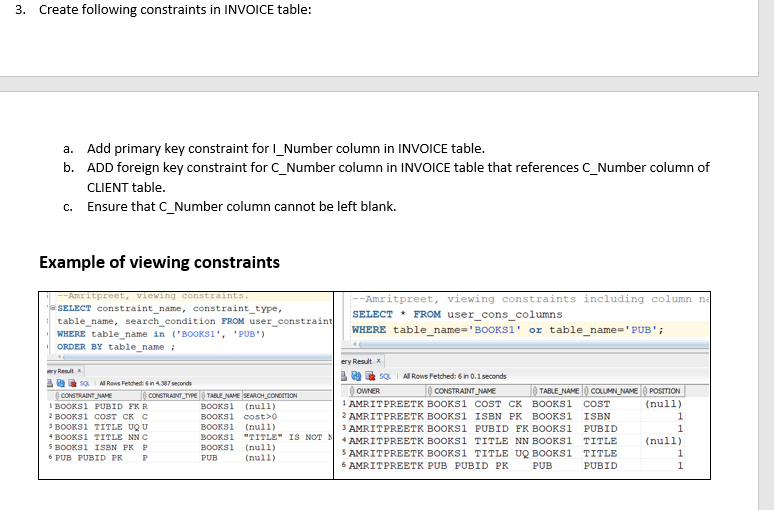Click 'SELECT * FROM user_cons_columns' line
774x510 pixels.
(x=457, y=314)
